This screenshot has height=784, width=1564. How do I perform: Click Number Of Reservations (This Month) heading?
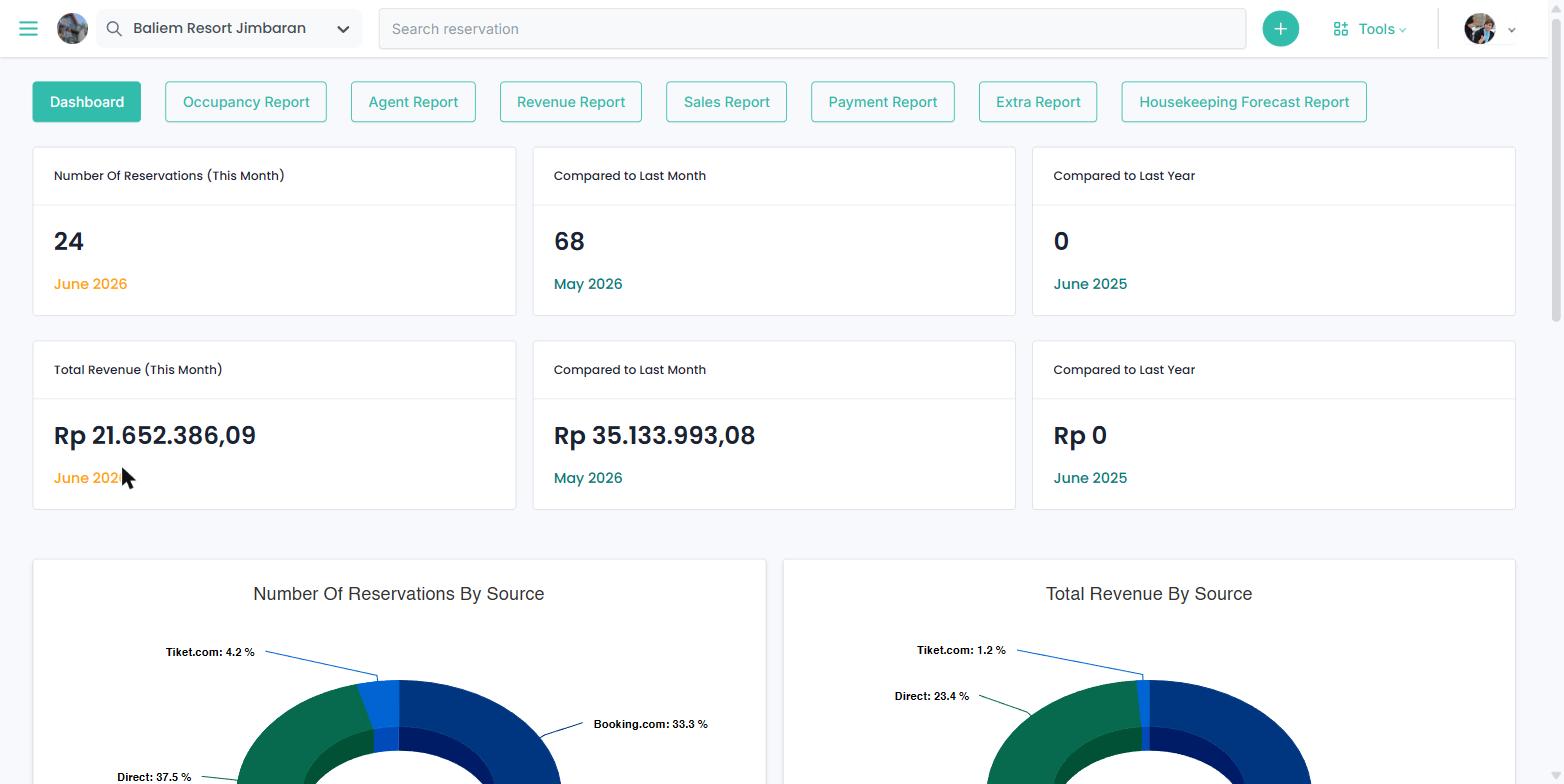pyautogui.click(x=169, y=176)
